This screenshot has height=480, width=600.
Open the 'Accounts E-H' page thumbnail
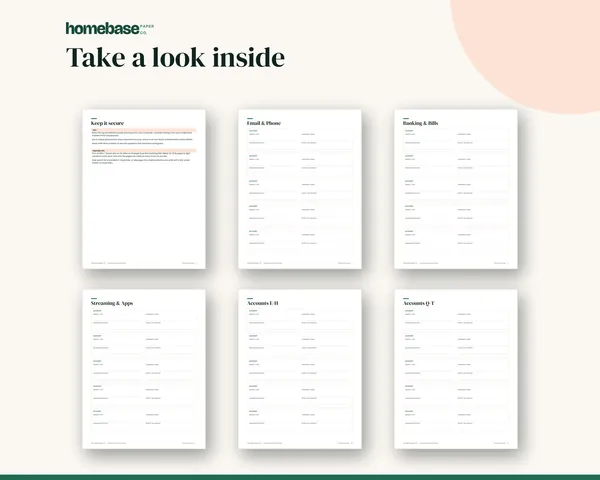pos(300,369)
